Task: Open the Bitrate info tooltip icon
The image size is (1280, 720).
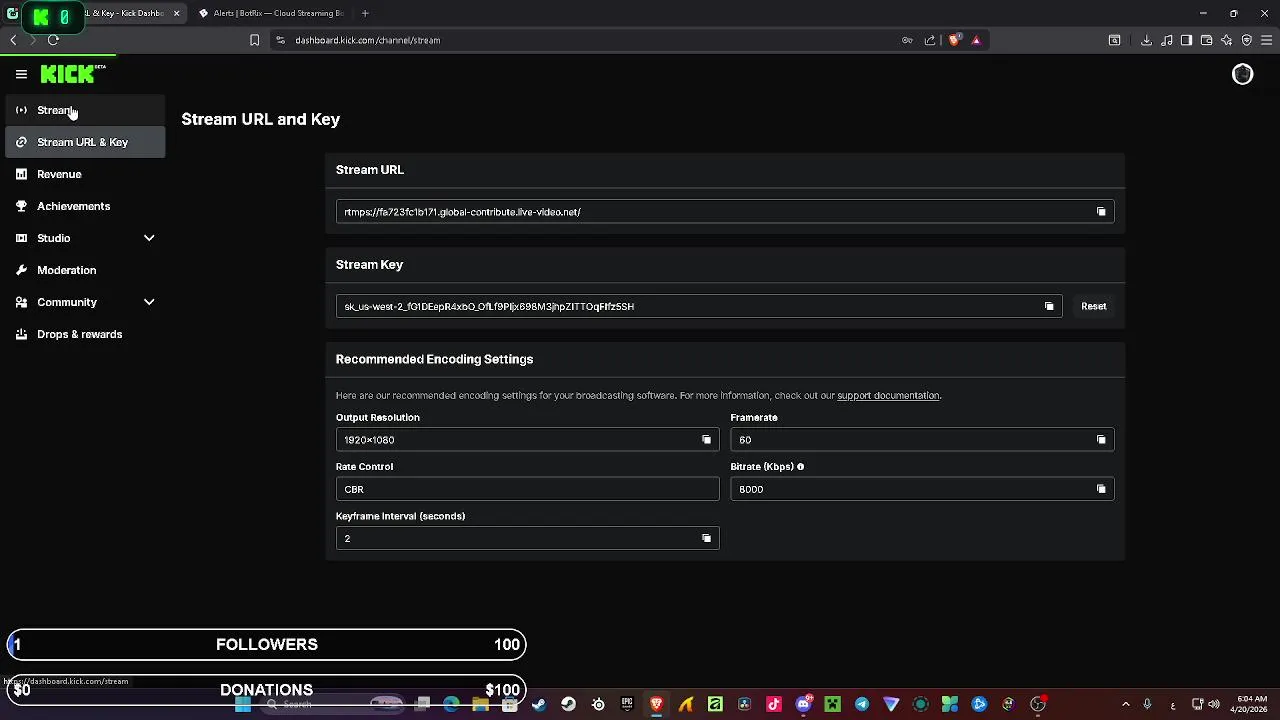Action: pyautogui.click(x=800, y=467)
